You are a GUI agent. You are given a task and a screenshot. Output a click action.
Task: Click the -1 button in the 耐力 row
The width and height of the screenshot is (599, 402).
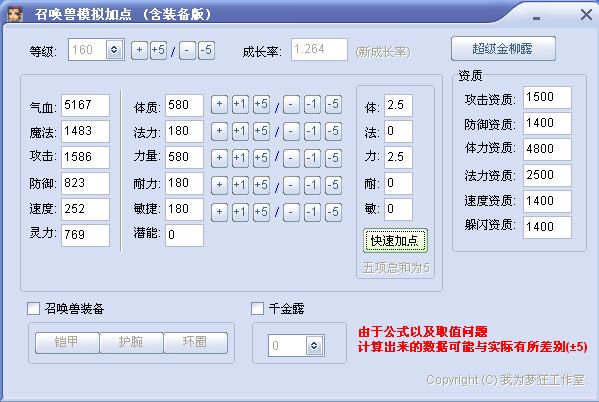312,185
